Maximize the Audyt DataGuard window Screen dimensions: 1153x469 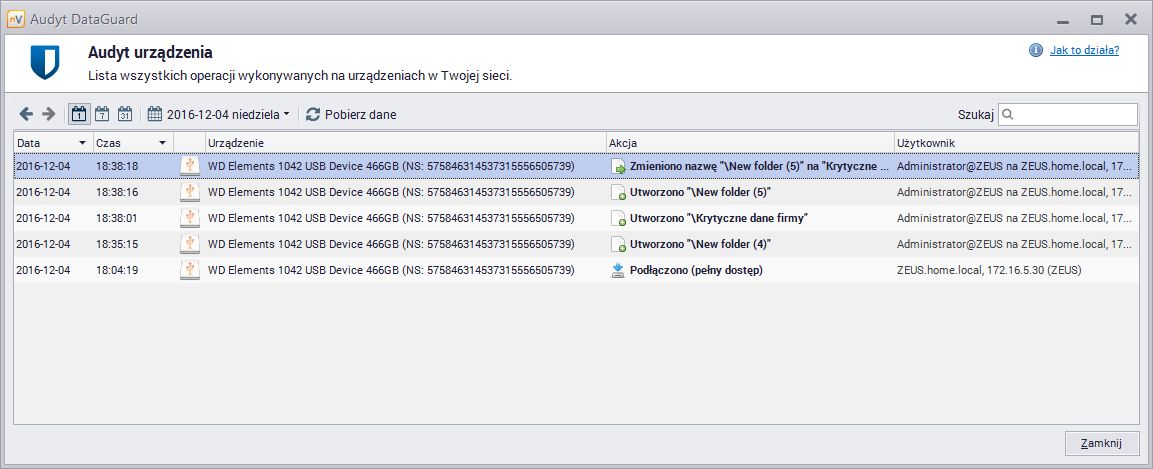click(1097, 20)
